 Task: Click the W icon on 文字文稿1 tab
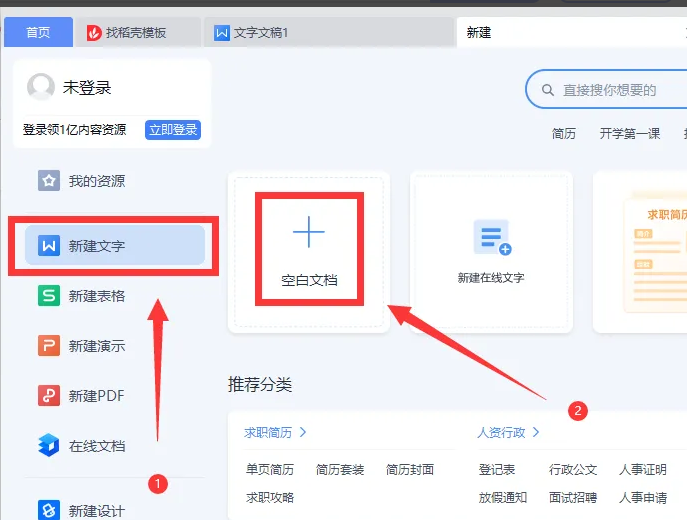tap(222, 33)
